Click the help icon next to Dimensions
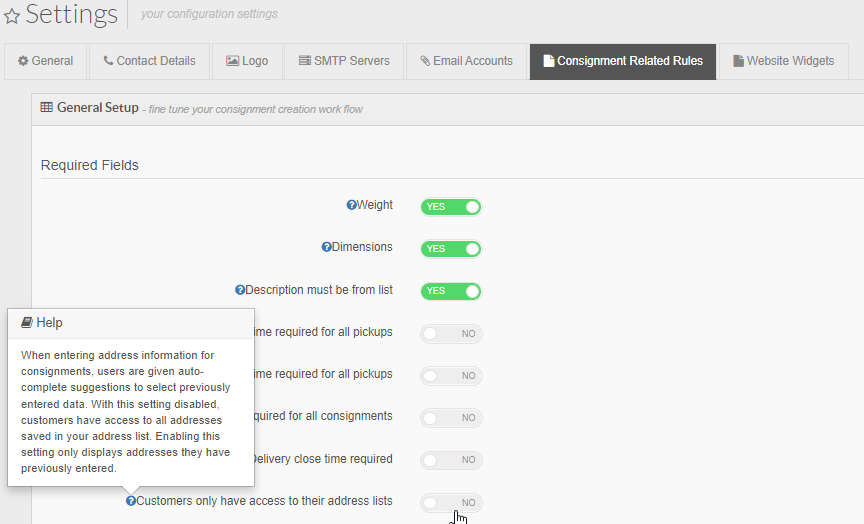The width and height of the screenshot is (864, 524). coord(326,247)
